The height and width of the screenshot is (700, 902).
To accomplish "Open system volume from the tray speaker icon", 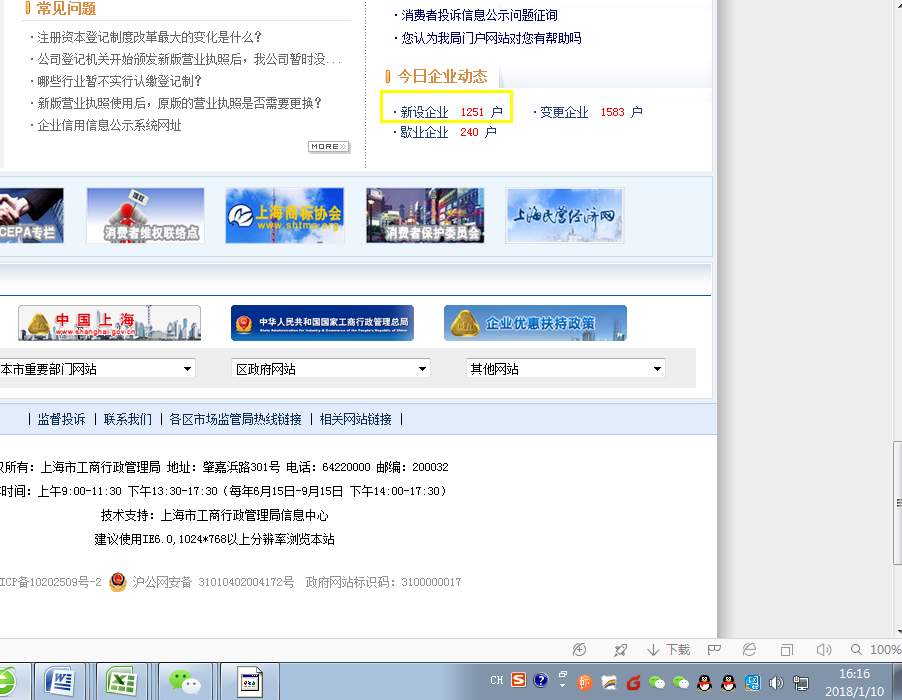I will tap(776, 683).
